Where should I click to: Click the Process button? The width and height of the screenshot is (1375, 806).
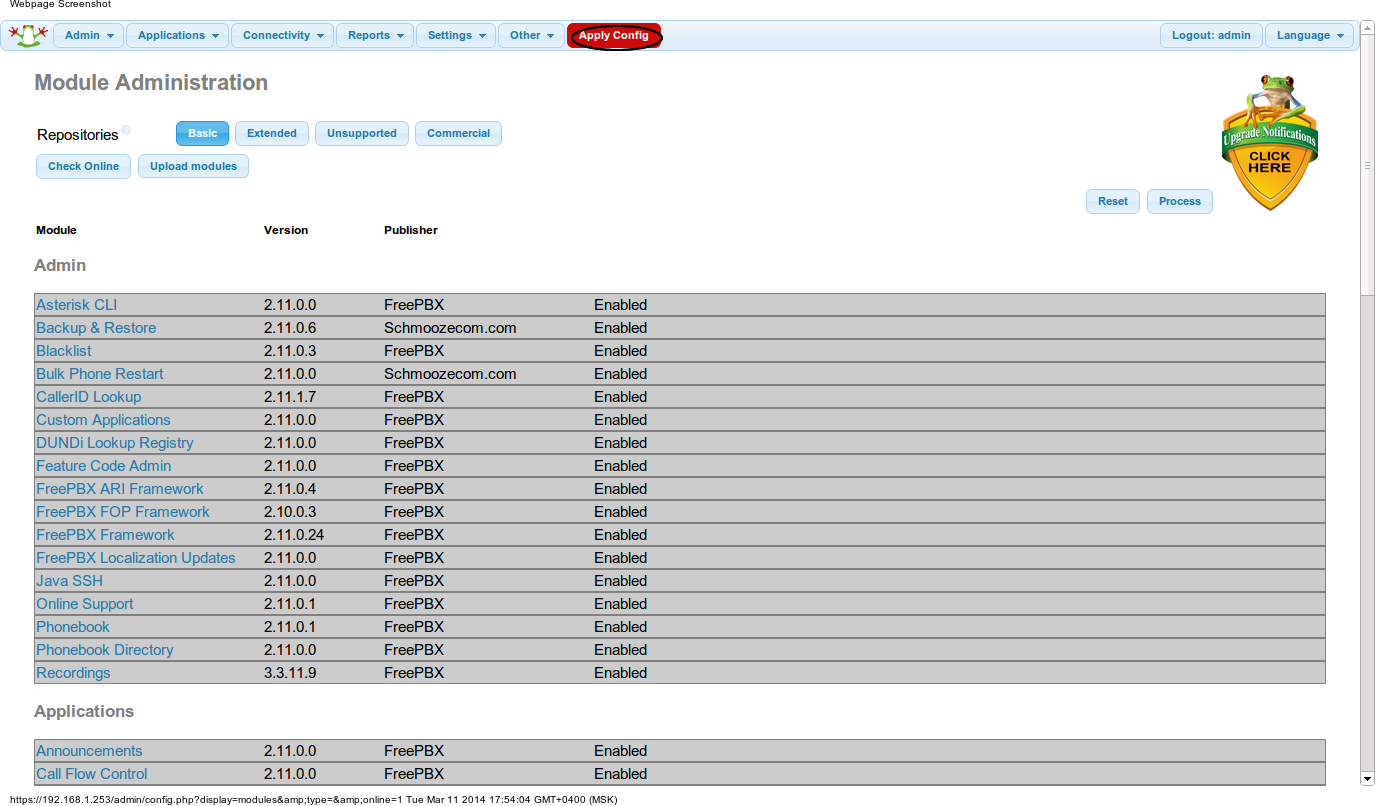pos(1180,201)
